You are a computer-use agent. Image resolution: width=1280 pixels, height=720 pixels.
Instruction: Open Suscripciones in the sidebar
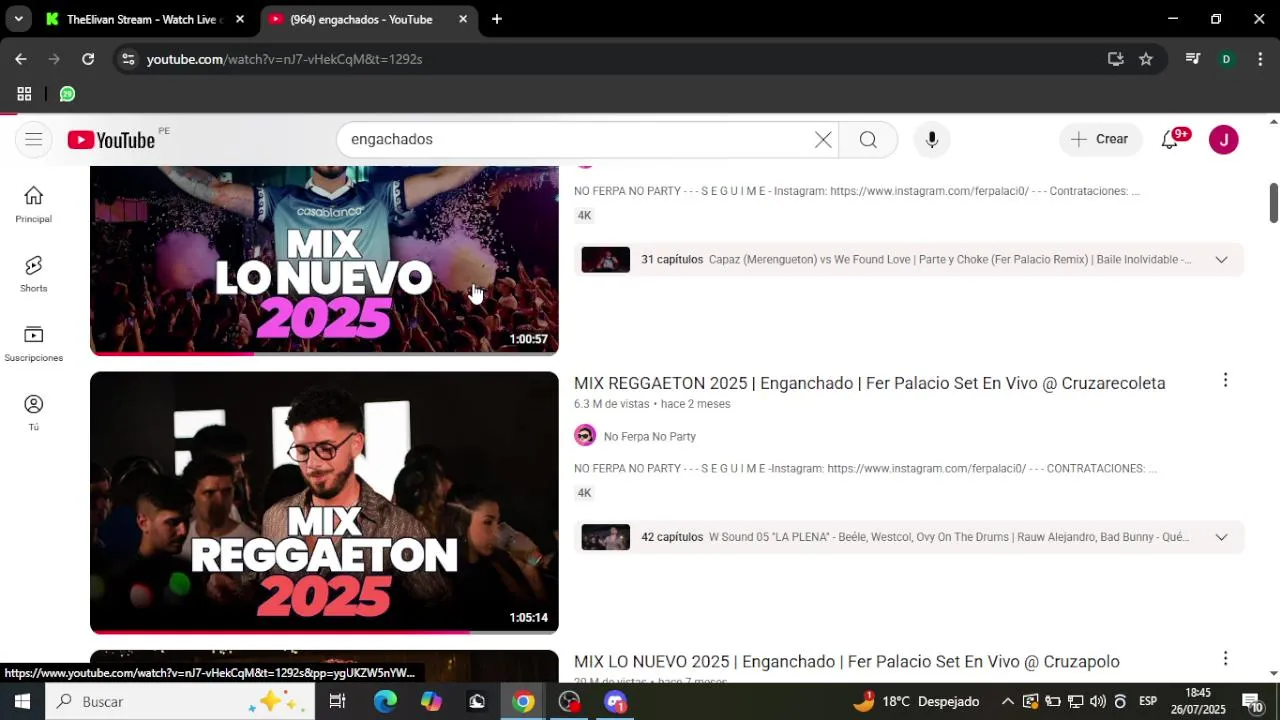pos(34,343)
